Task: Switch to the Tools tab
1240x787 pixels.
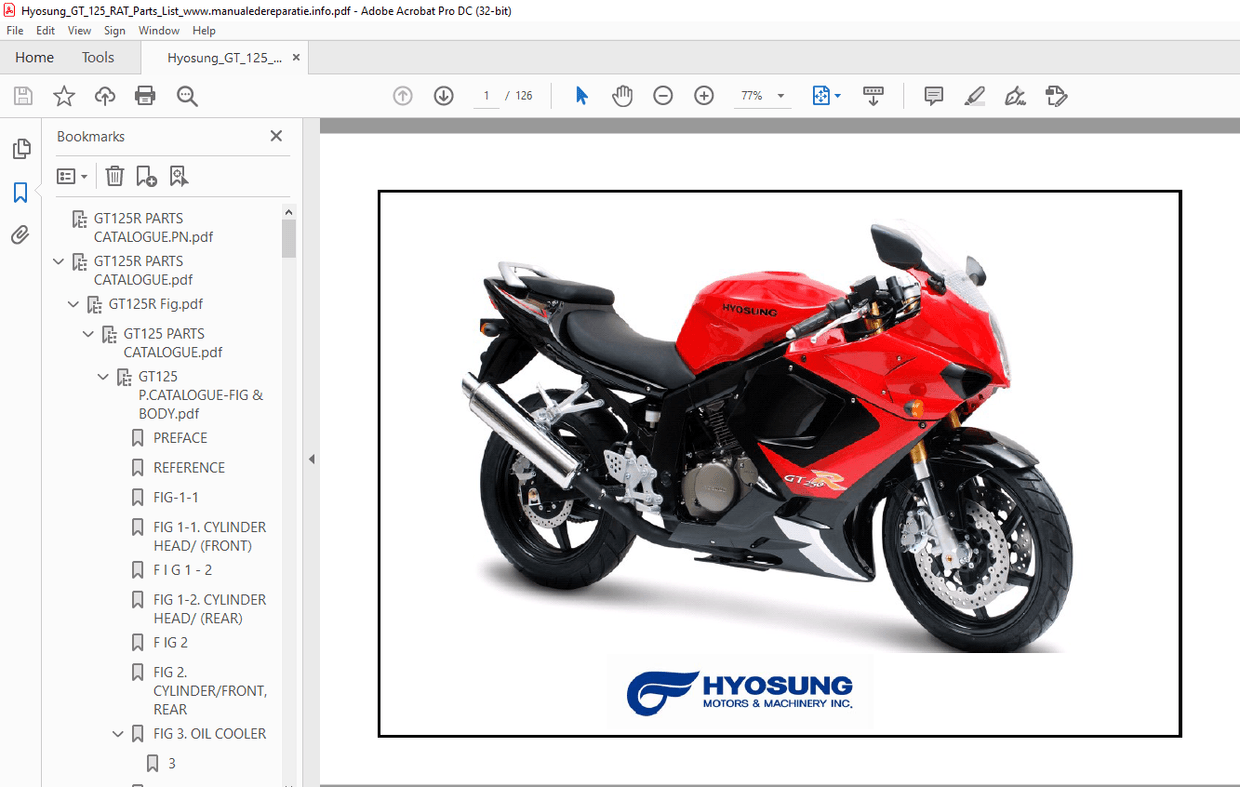Action: tap(97, 57)
